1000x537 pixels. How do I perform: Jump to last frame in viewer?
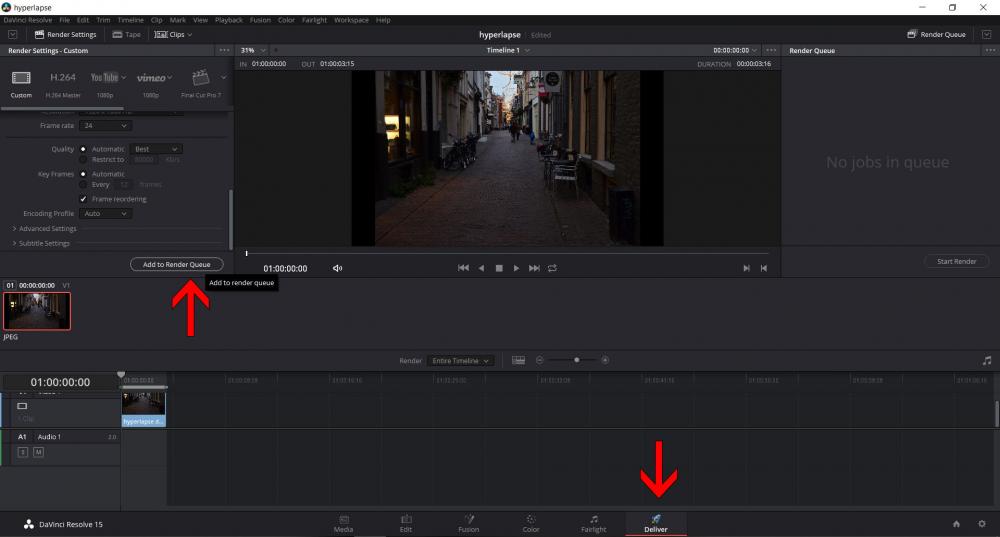click(534, 268)
